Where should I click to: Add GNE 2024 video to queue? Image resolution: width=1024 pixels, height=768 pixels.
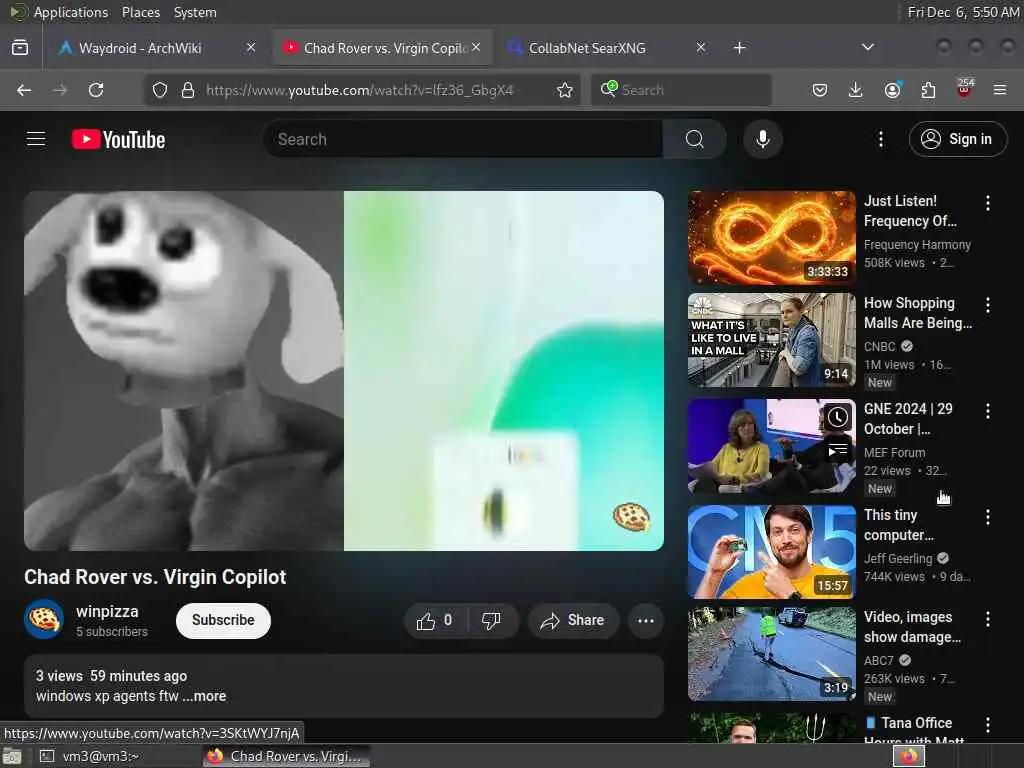(x=838, y=450)
